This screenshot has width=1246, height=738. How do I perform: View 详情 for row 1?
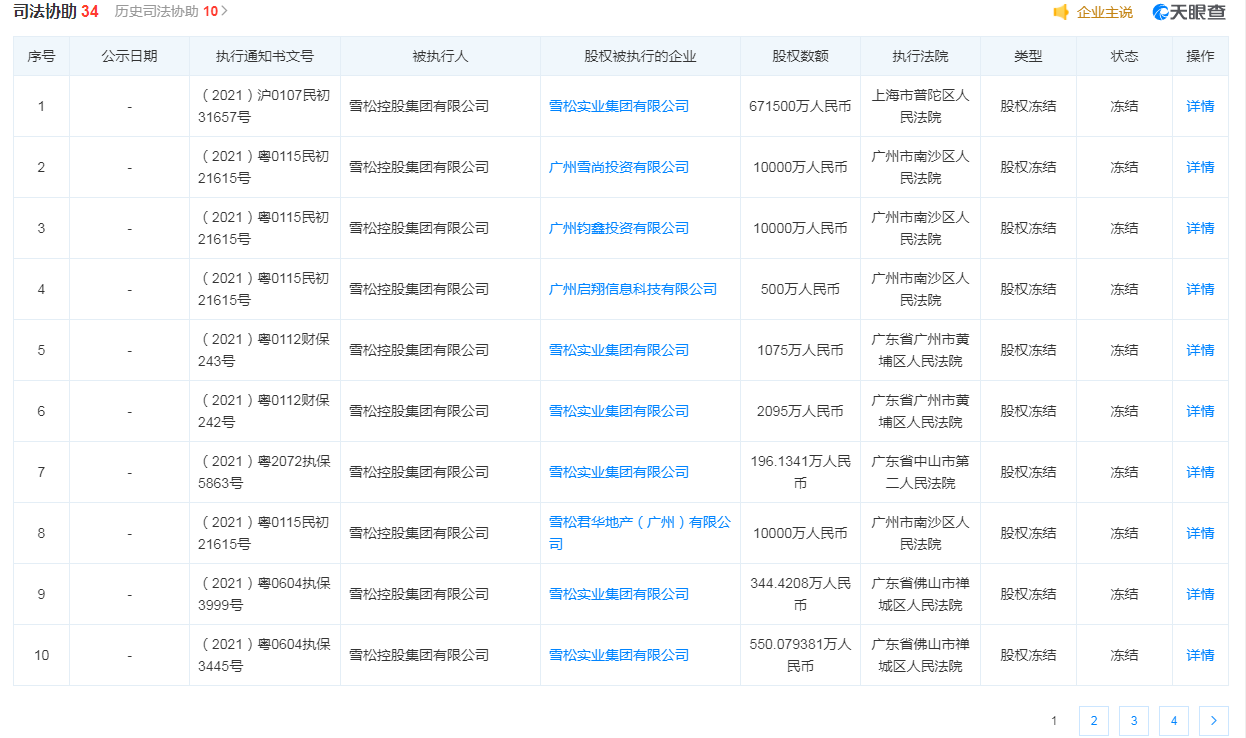click(x=1199, y=106)
